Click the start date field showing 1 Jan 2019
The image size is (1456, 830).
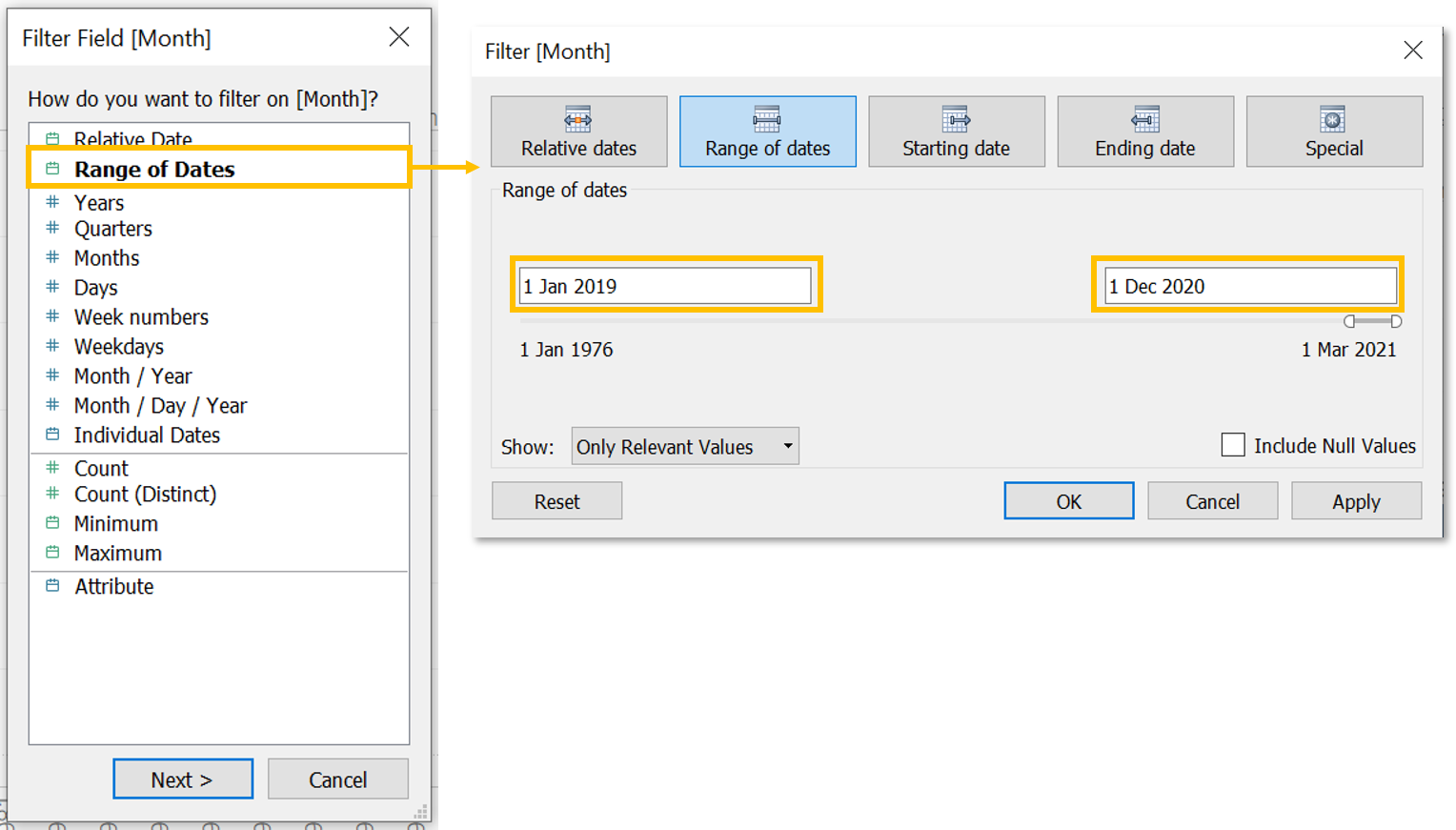664,286
